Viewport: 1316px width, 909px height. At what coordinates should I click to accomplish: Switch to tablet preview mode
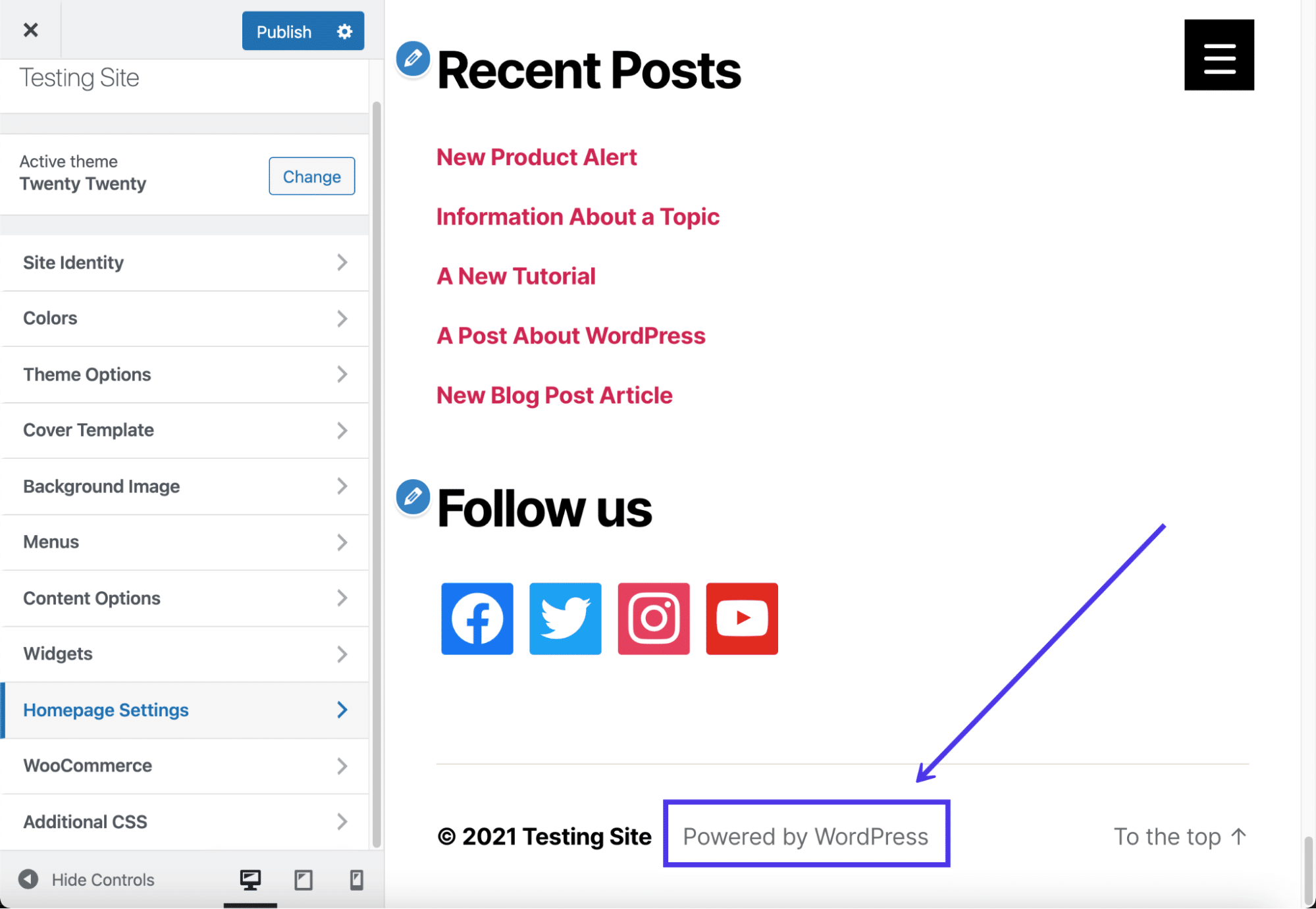(x=303, y=880)
